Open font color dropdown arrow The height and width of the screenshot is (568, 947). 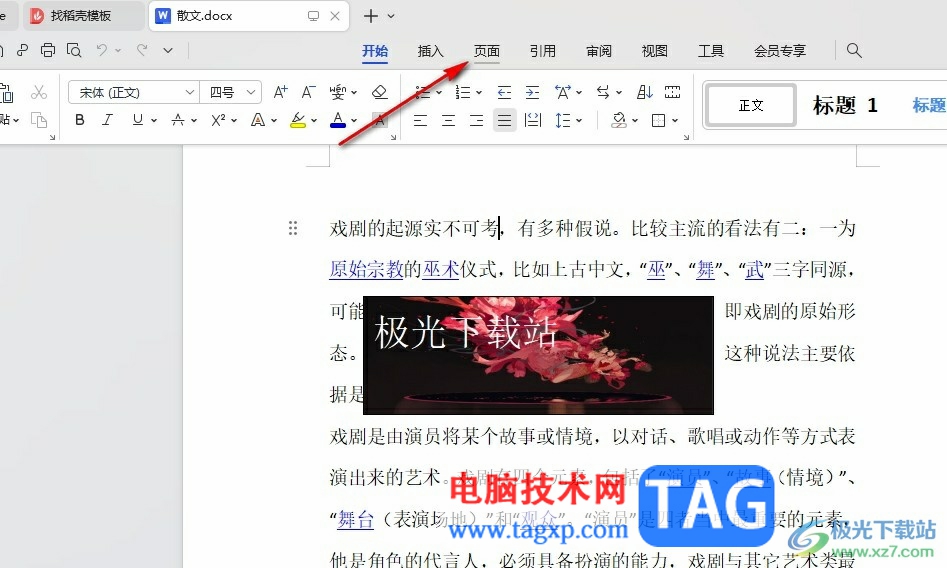pyautogui.click(x=354, y=120)
